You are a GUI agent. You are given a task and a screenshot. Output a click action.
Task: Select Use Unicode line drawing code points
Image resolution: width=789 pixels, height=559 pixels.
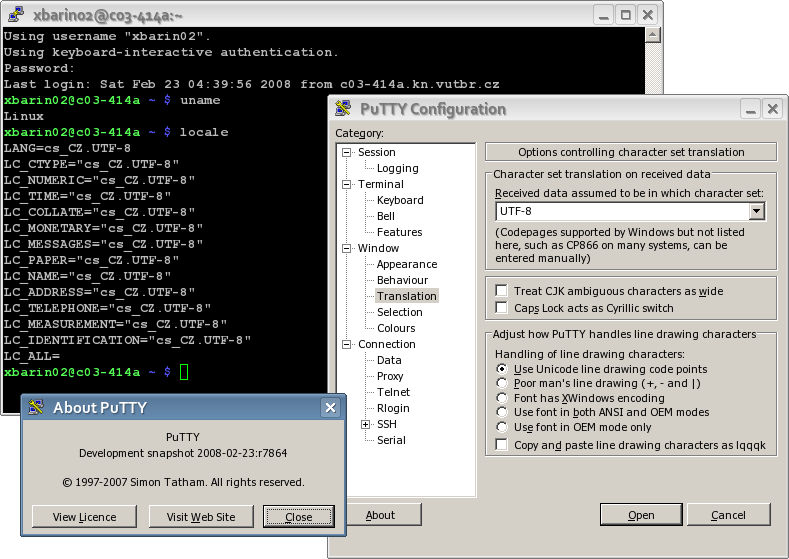coord(501,369)
